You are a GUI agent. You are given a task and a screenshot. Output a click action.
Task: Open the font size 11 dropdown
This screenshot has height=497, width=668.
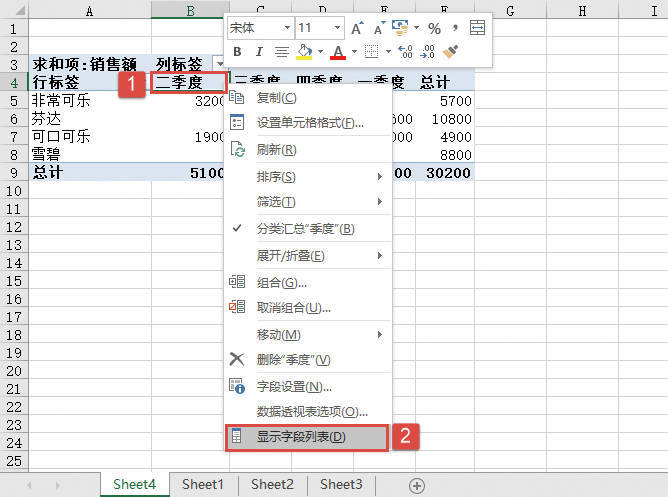click(337, 28)
